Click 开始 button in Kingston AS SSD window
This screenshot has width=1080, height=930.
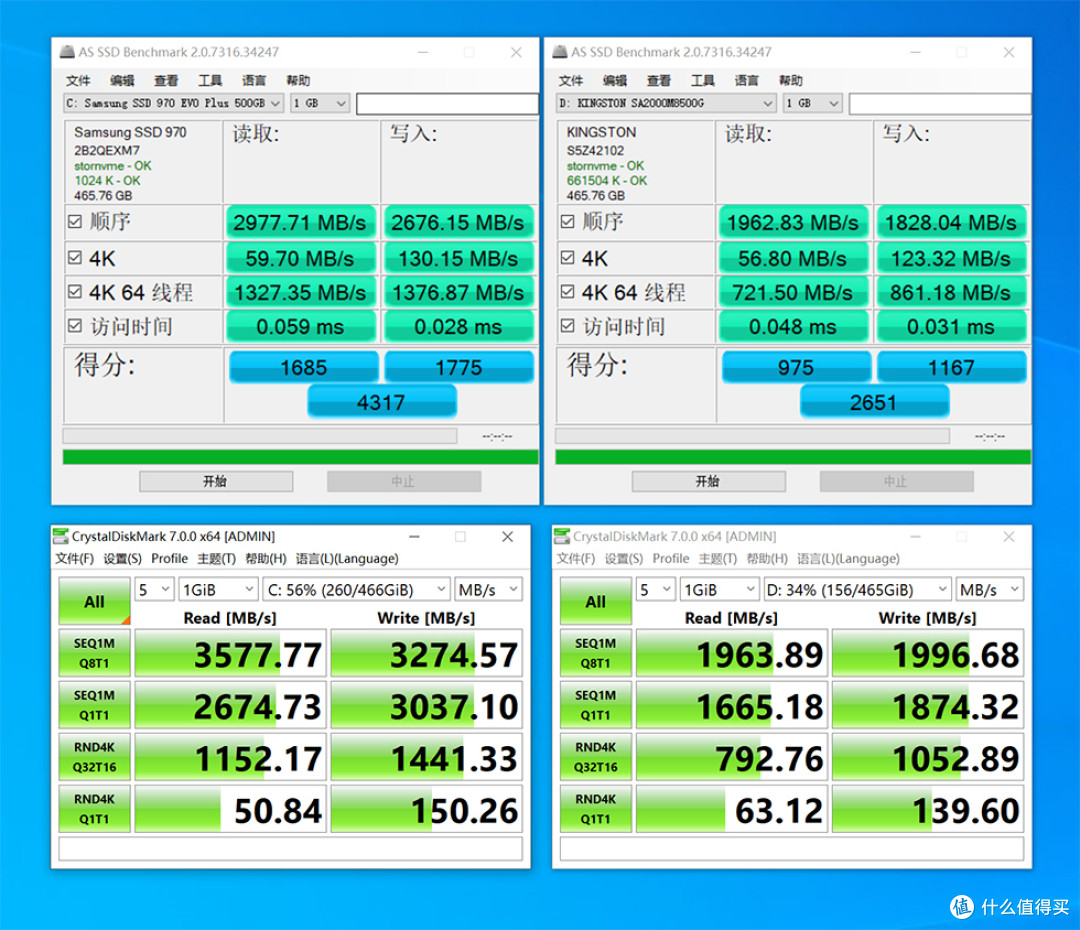coord(709,481)
